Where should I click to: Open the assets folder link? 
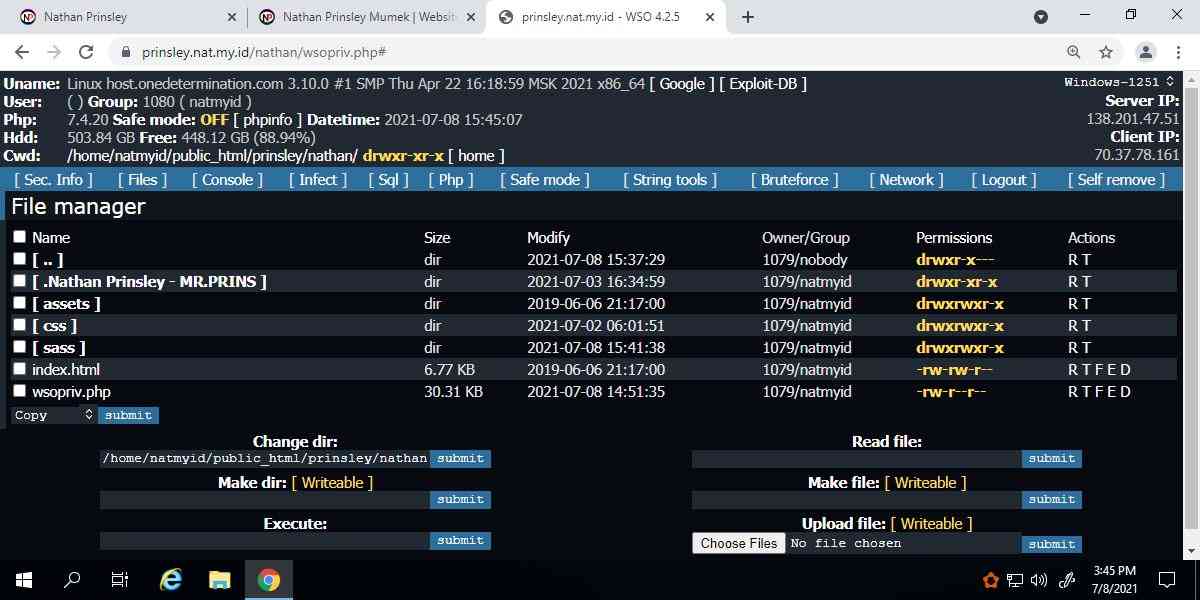pyautogui.click(x=66, y=304)
